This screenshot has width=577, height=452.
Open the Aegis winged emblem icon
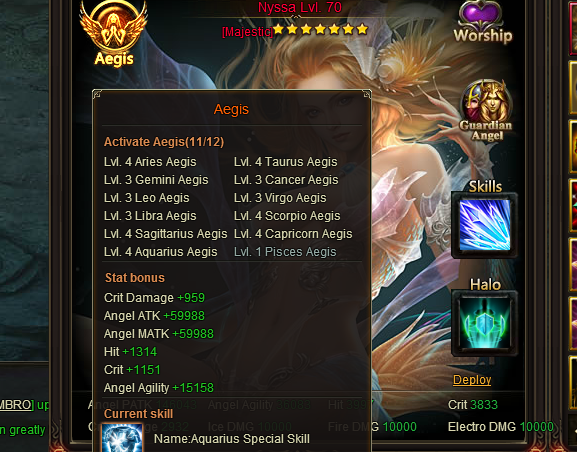pyautogui.click(x=114, y=35)
